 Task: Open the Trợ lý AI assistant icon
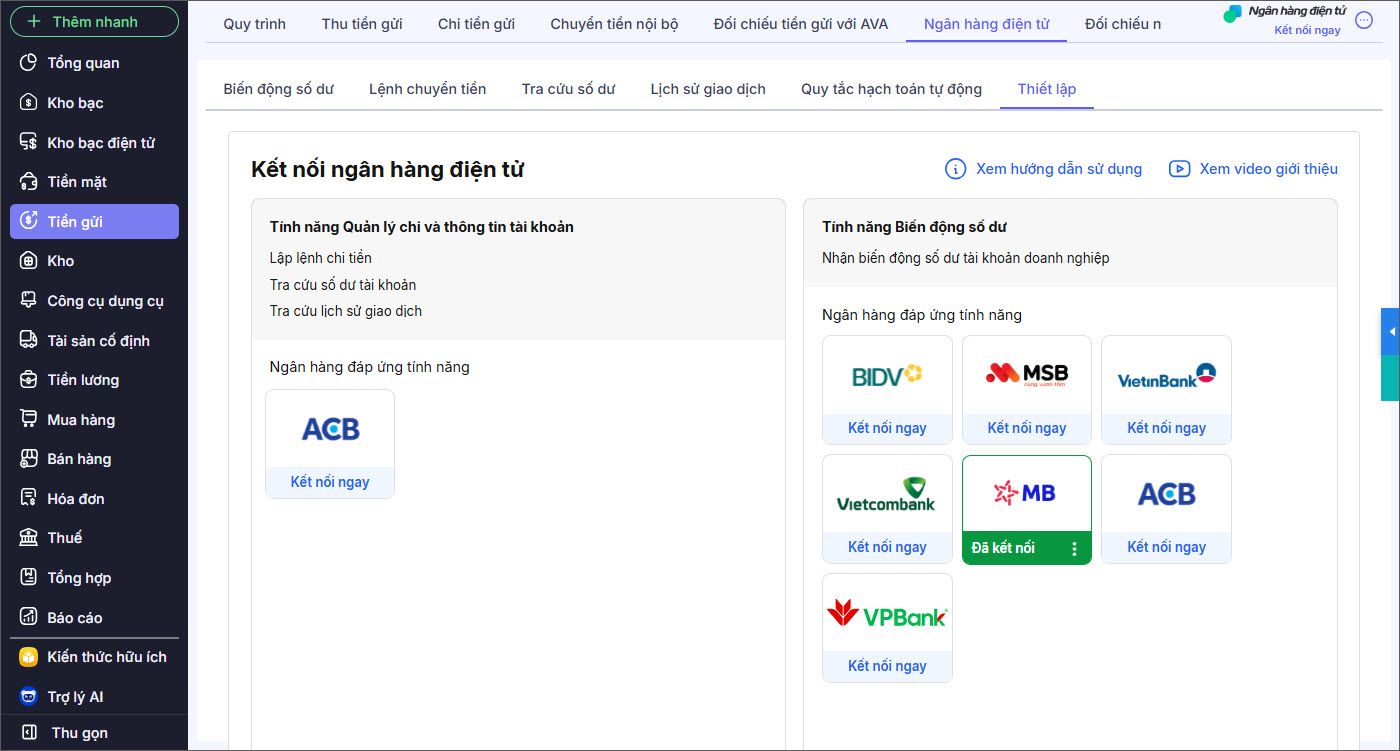click(x=29, y=697)
